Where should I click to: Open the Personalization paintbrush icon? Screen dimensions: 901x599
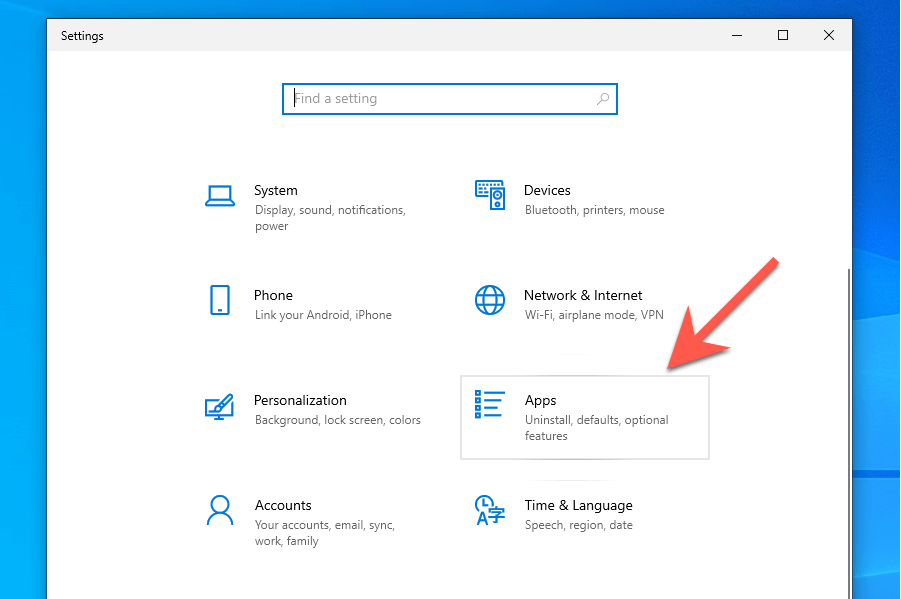tap(220, 406)
